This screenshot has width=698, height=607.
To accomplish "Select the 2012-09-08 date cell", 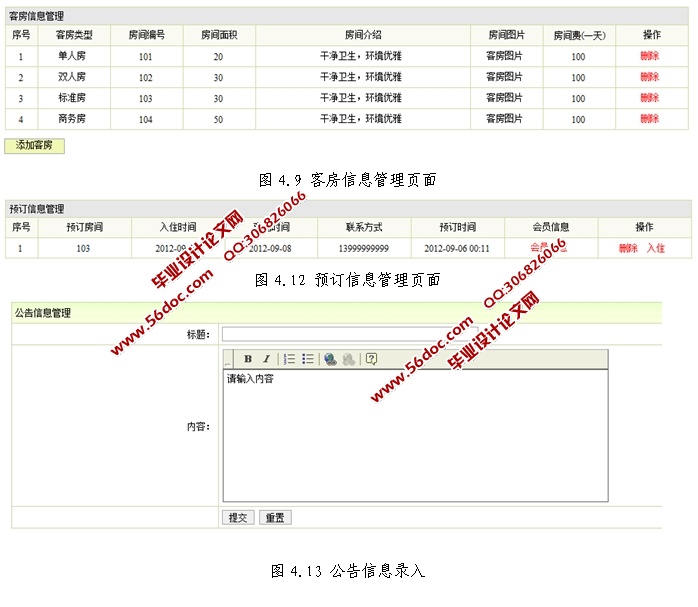I will 270,248.
